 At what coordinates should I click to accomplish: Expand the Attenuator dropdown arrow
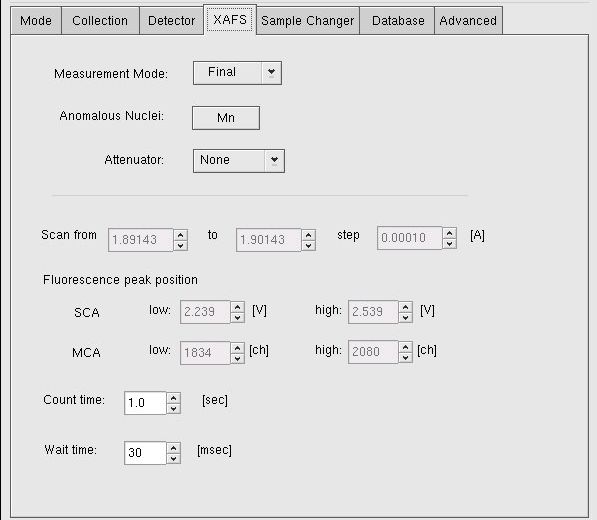click(x=275, y=161)
